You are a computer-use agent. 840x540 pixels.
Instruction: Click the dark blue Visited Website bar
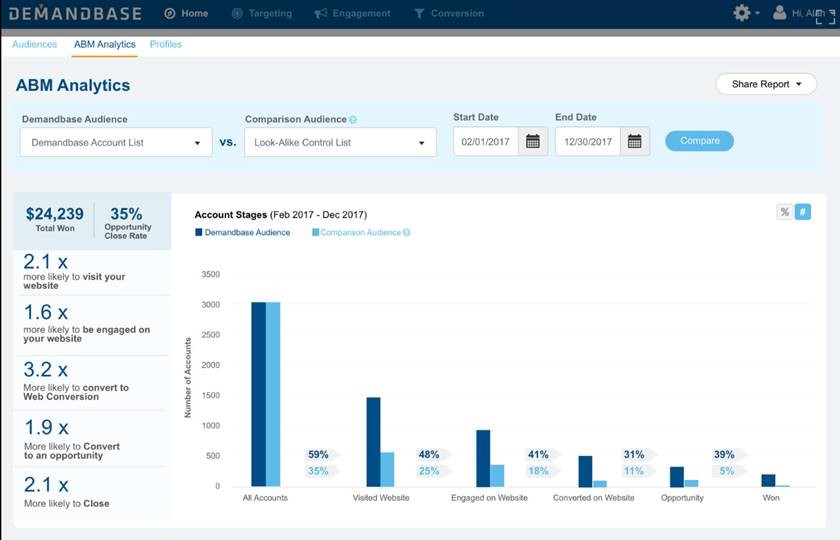[373, 441]
